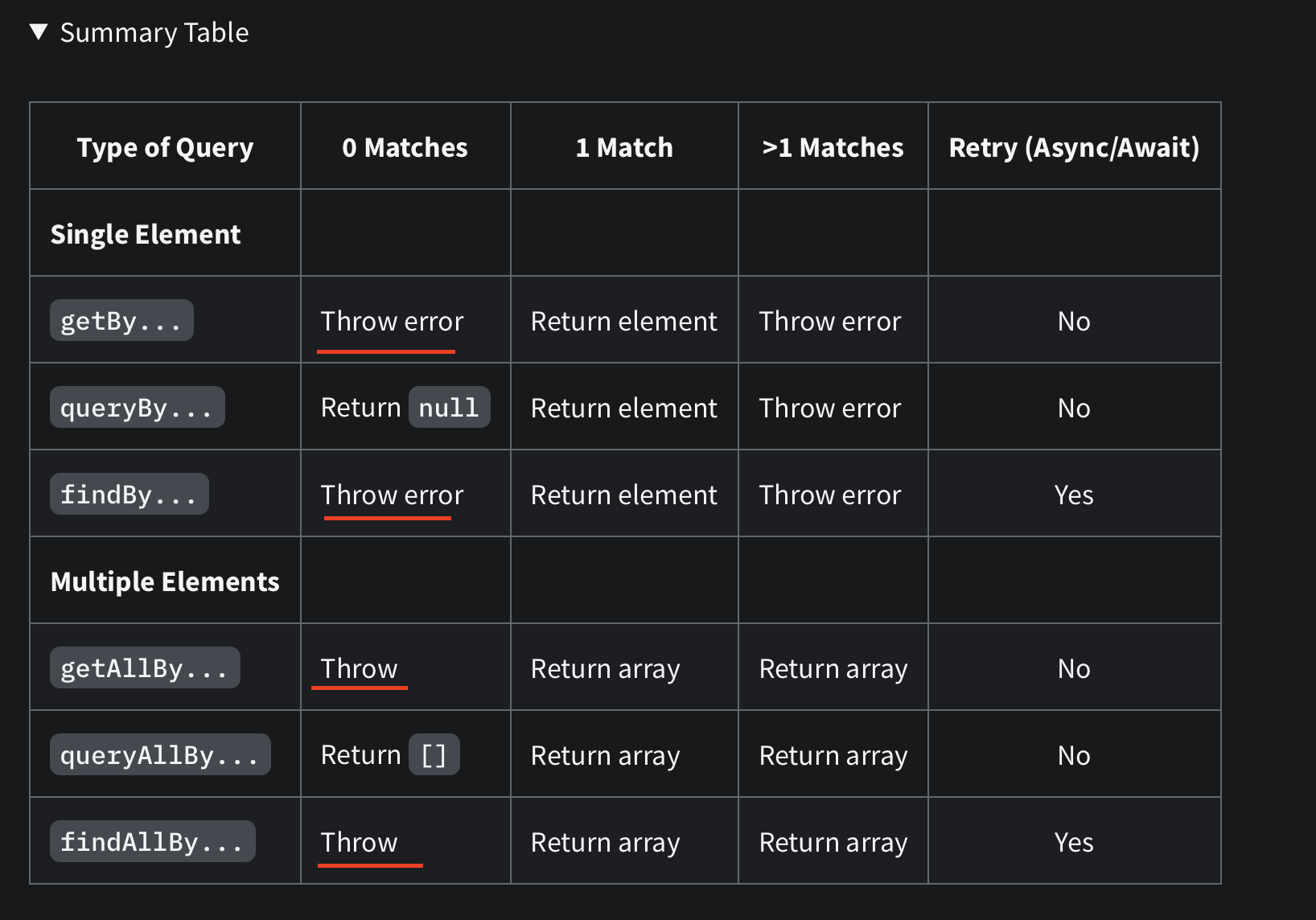Viewport: 1316px width, 920px height.
Task: Click the empty array [] badge
Action: [434, 754]
